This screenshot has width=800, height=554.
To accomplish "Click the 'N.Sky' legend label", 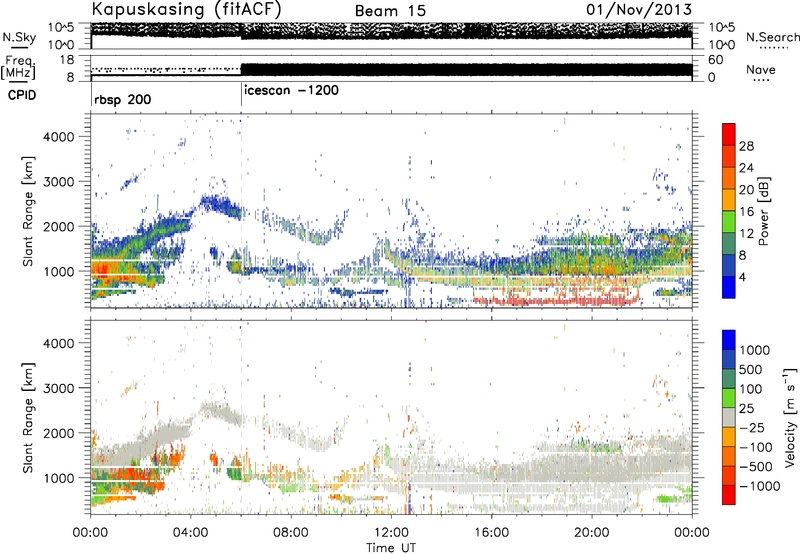I will tap(19, 37).
